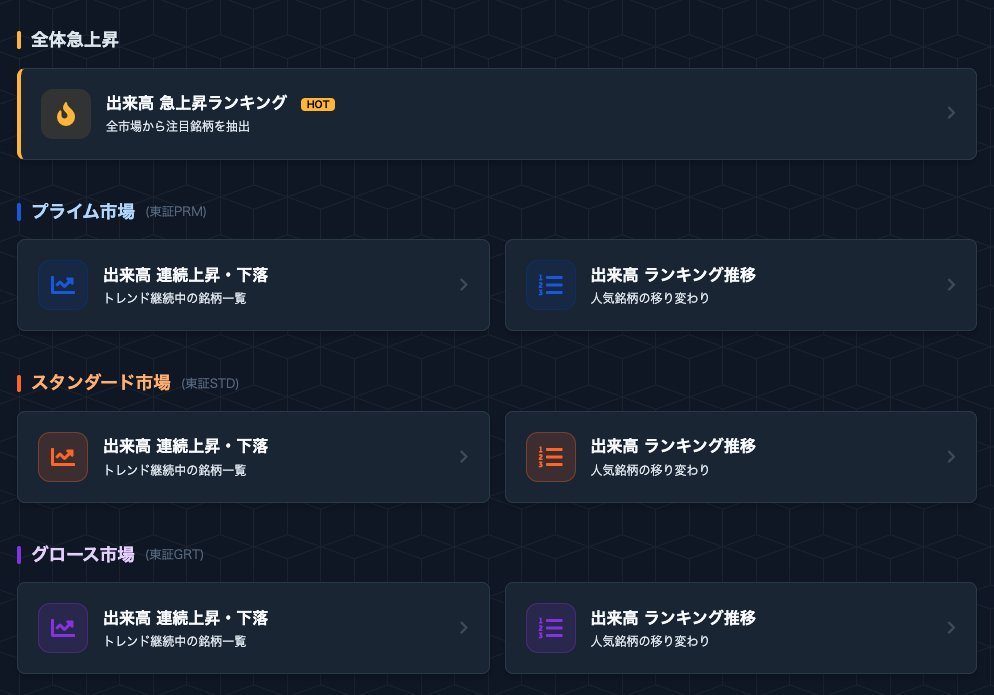Open chevron on Prime 連続上昇・下落 card

[x=463, y=285]
